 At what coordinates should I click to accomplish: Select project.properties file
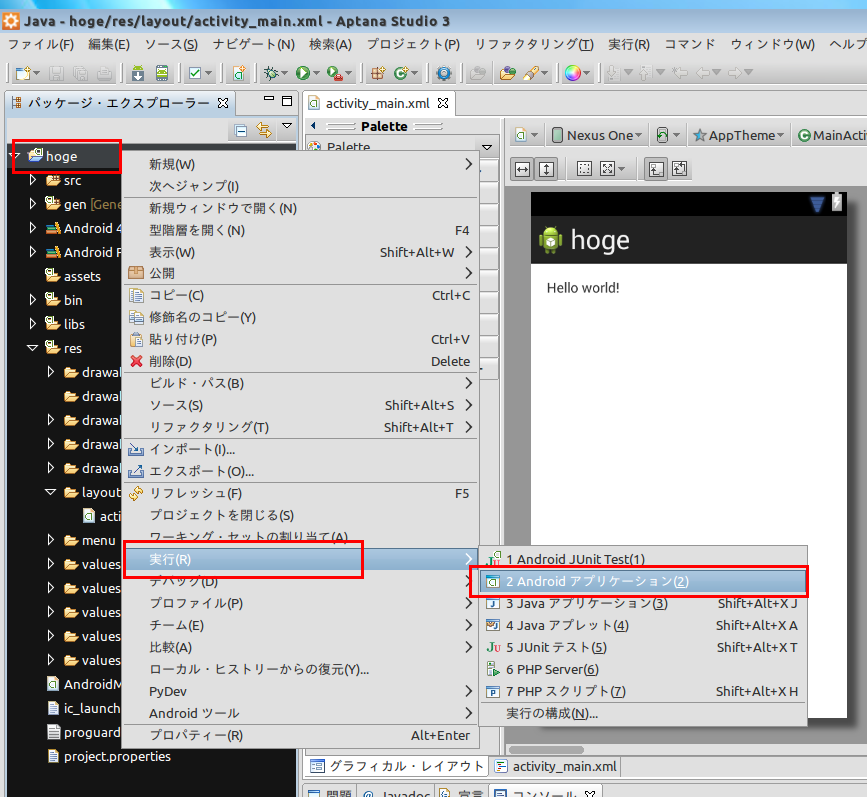point(109,757)
